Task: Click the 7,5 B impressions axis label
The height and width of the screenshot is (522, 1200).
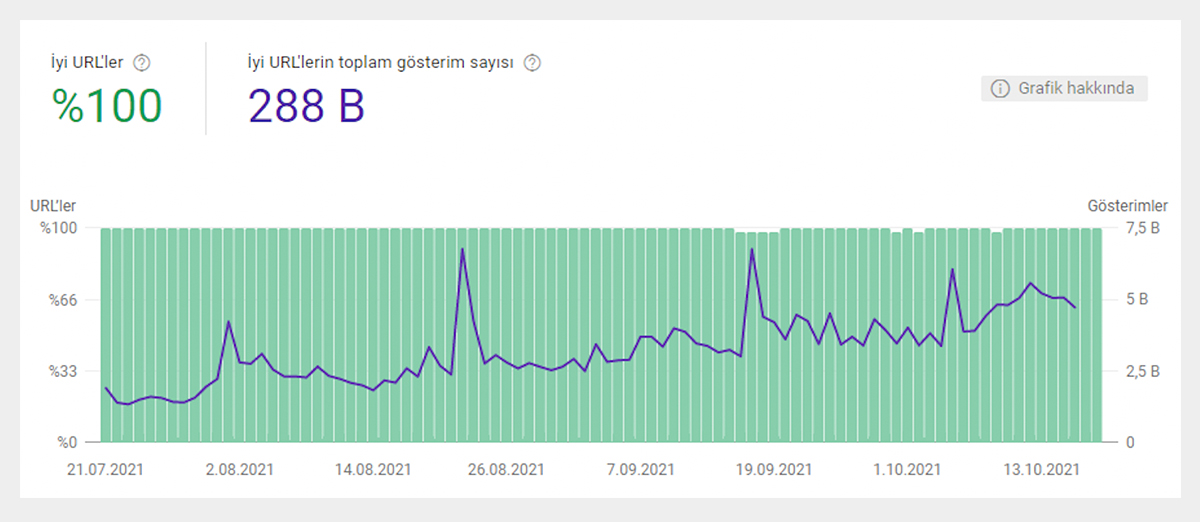Action: tap(1141, 228)
